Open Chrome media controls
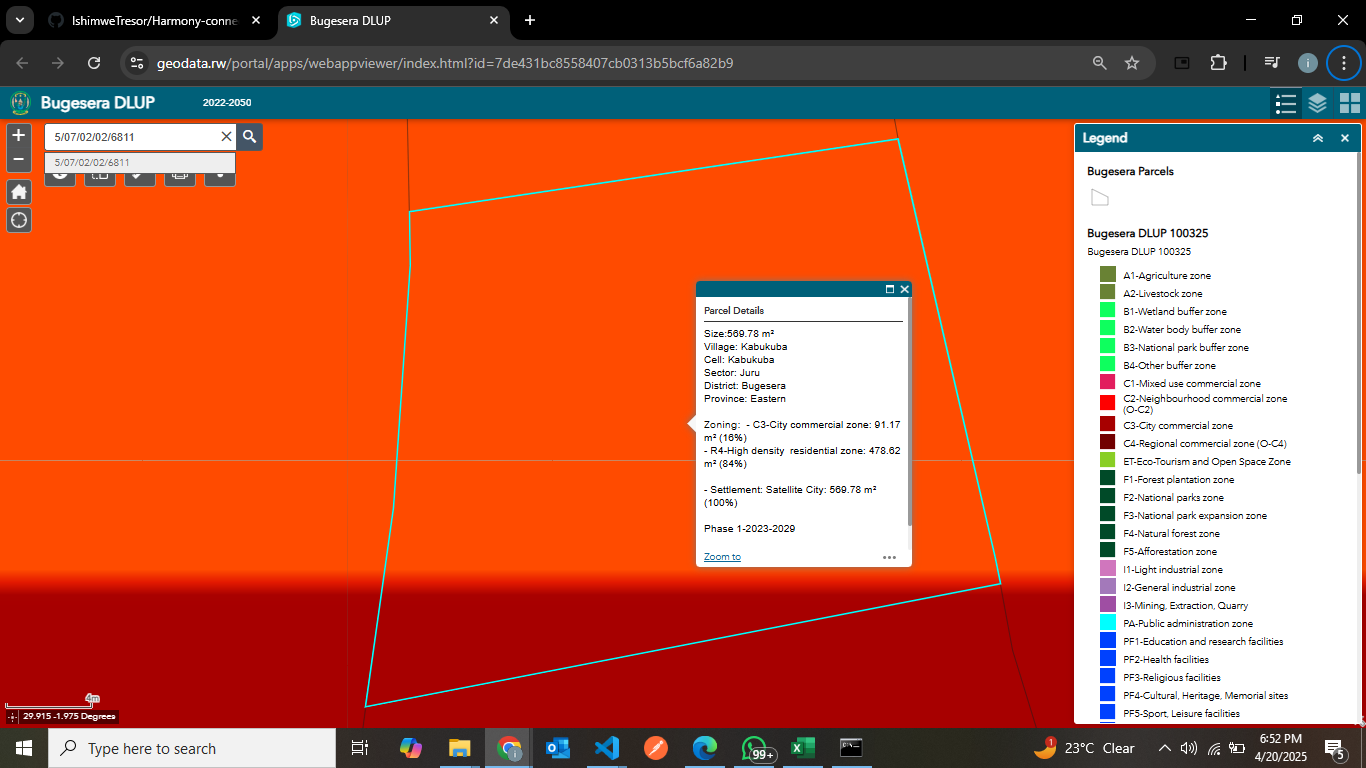 tap(1272, 63)
